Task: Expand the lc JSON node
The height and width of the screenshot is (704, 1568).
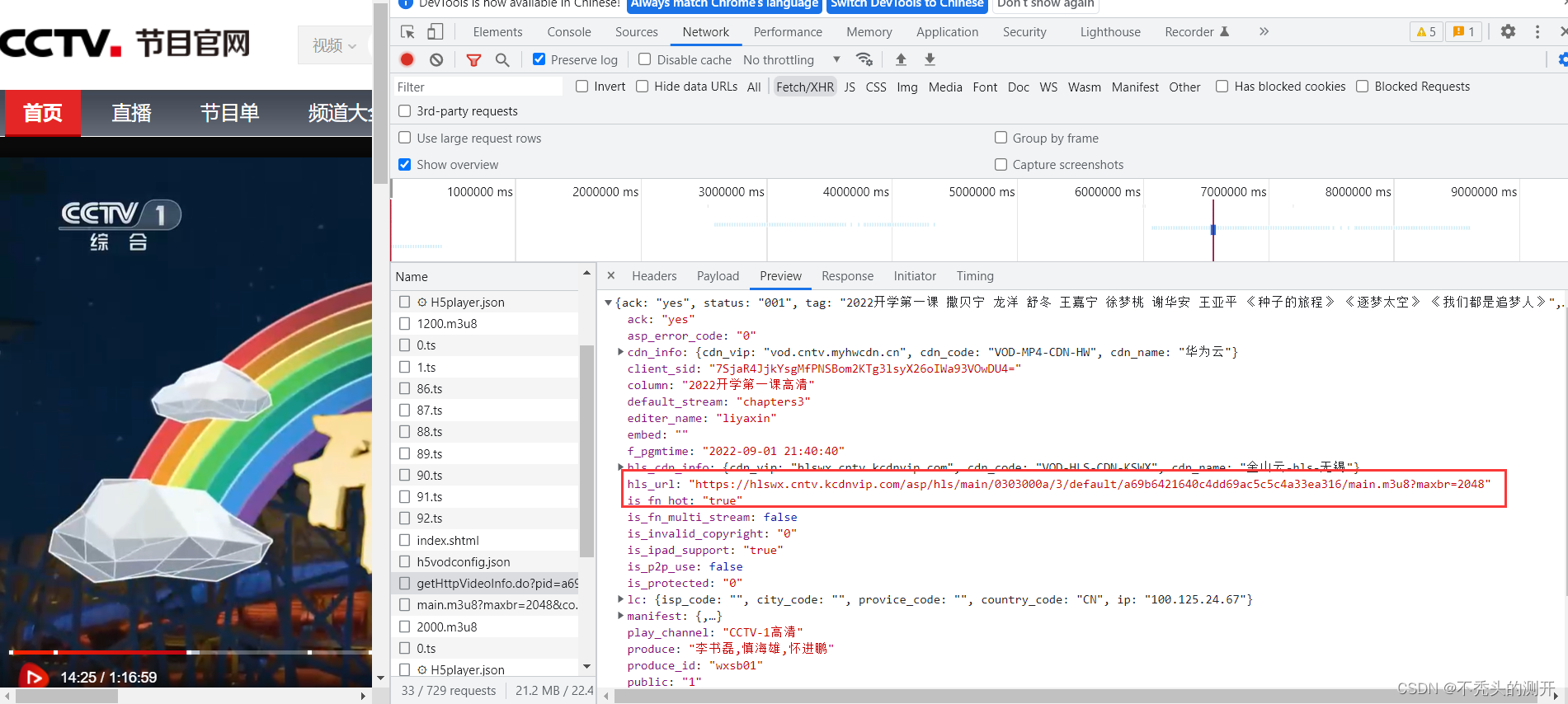Action: [x=620, y=599]
